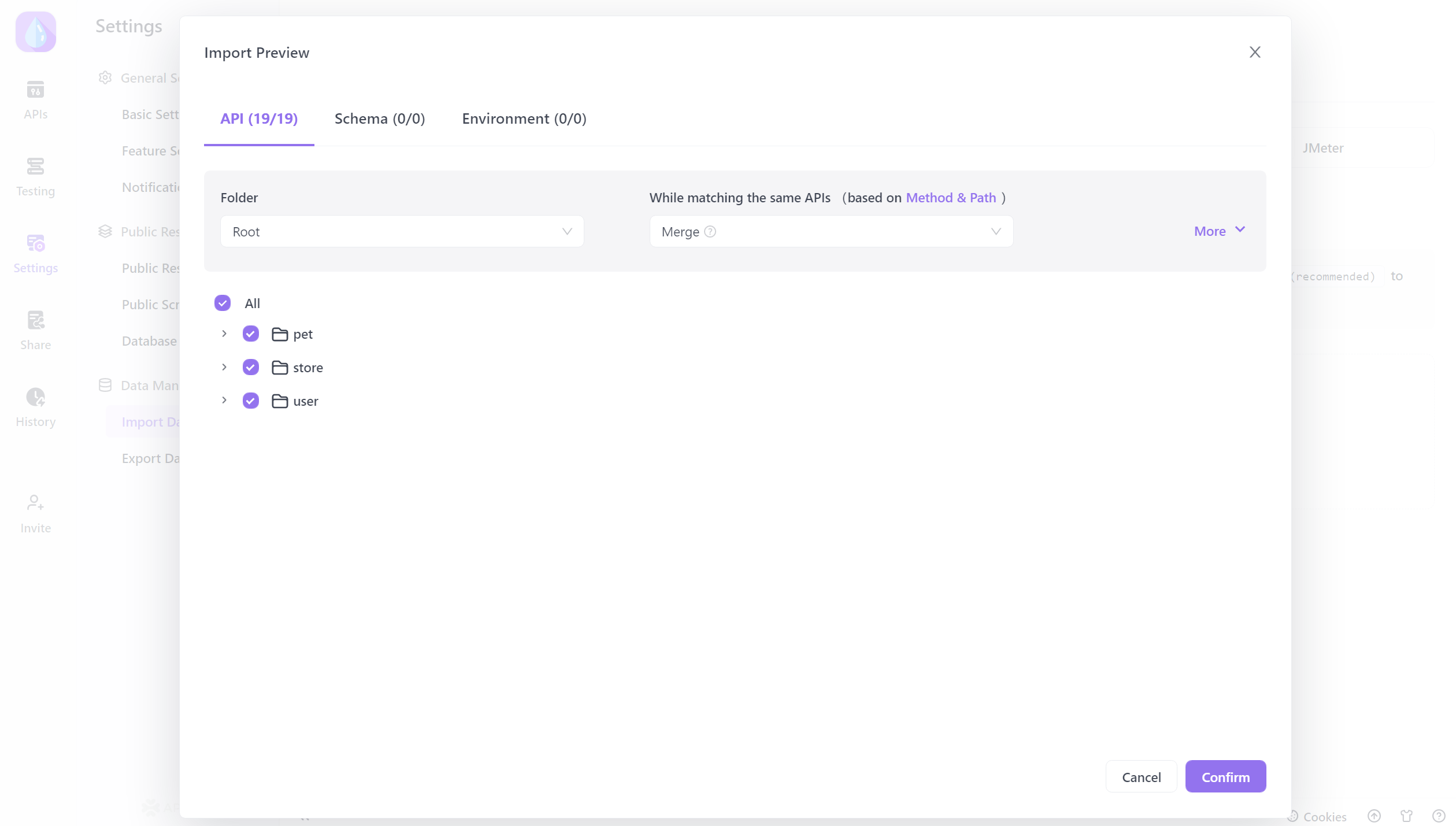This screenshot has width=1456, height=826.
Task: Click the Cookies link at bottom
Action: pos(1324,817)
